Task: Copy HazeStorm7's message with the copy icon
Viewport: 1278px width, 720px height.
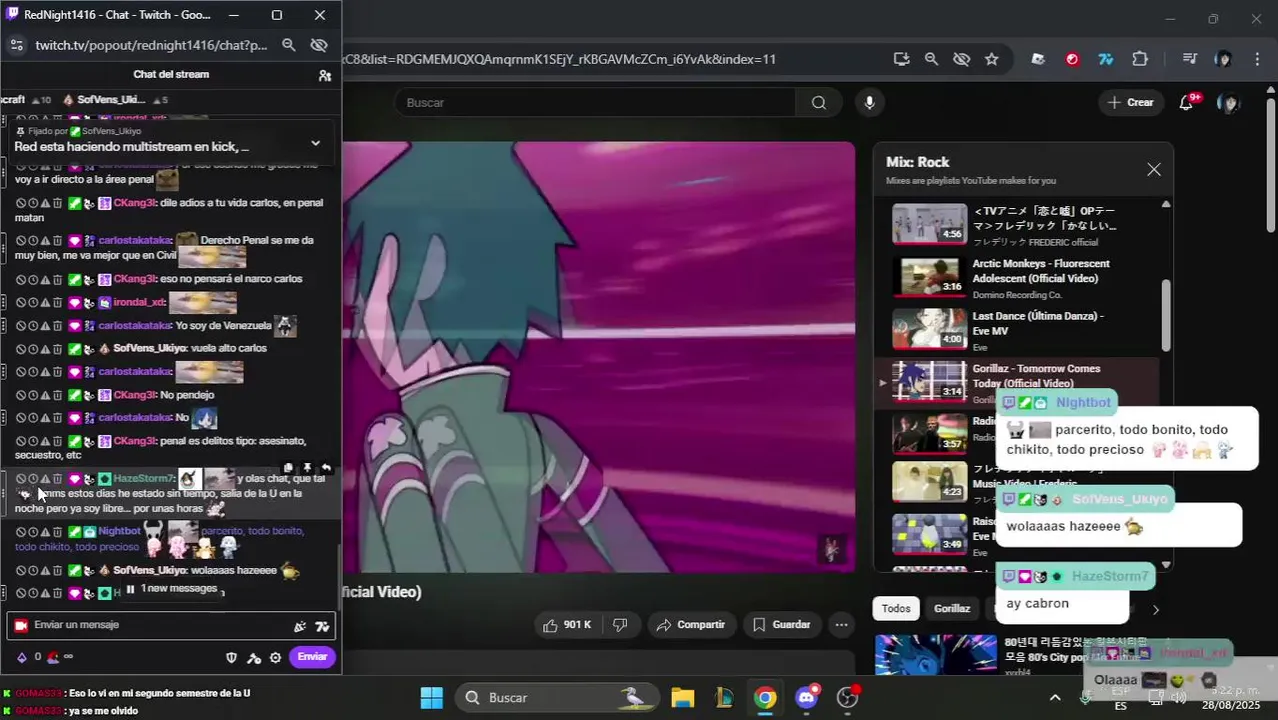Action: 288,467
